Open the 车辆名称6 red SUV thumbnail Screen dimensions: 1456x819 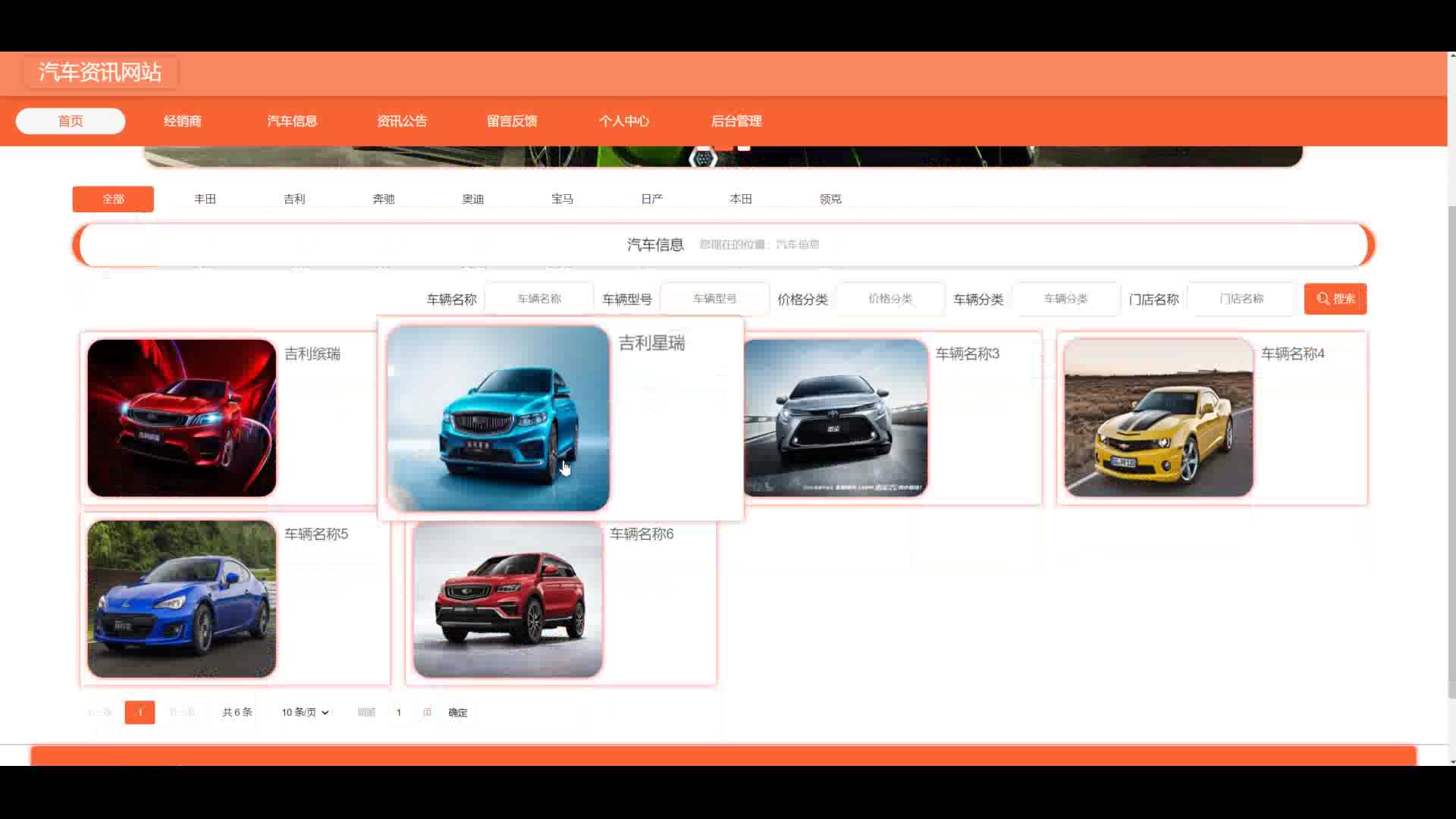click(508, 599)
